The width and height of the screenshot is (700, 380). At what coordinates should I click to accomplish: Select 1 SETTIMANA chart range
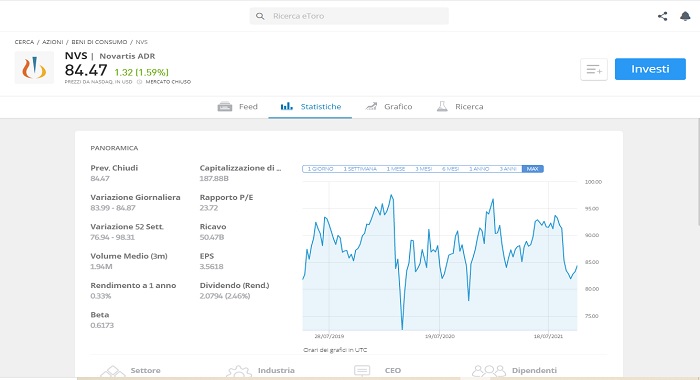tap(360, 169)
